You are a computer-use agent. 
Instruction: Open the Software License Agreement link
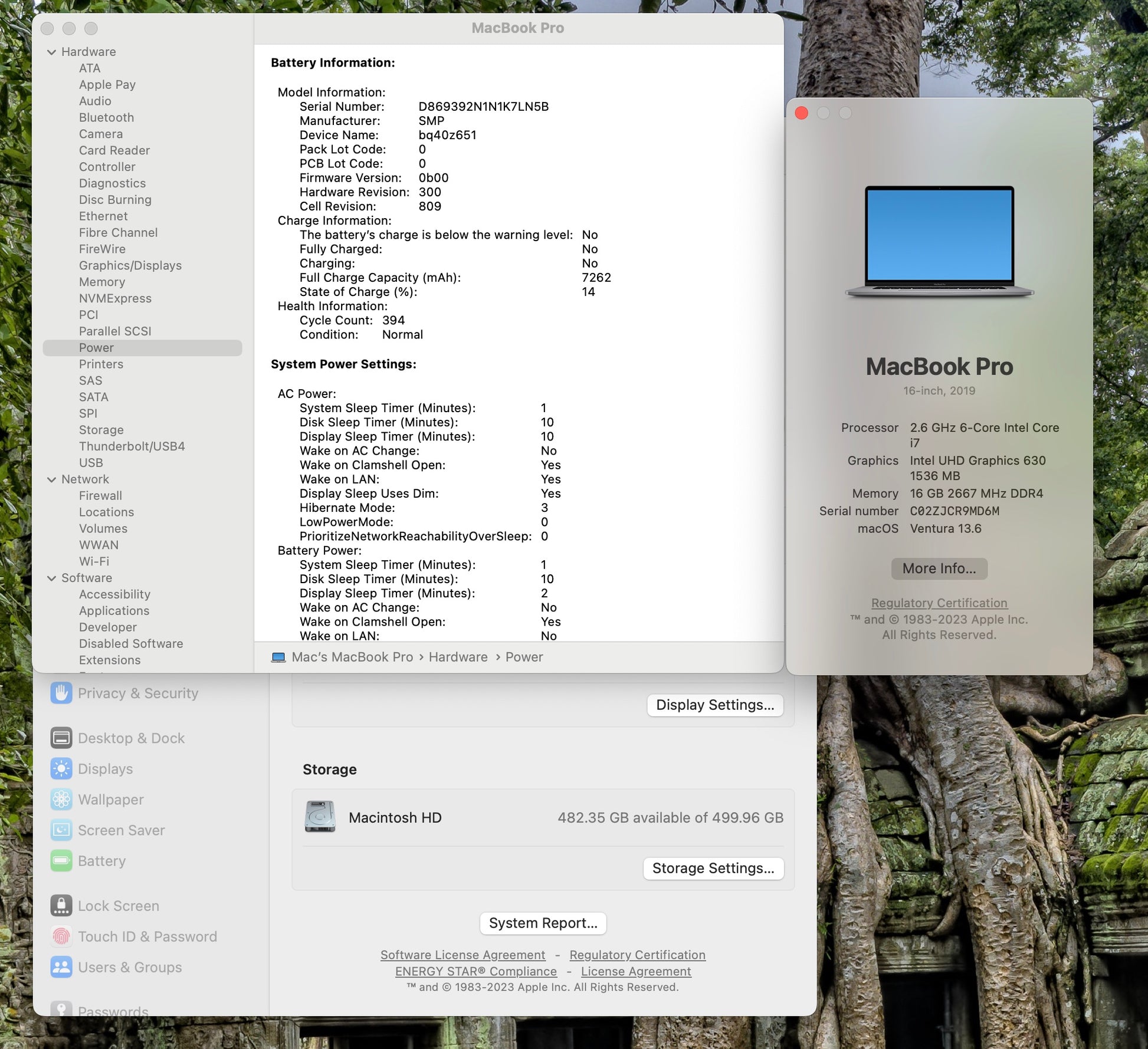tap(463, 955)
